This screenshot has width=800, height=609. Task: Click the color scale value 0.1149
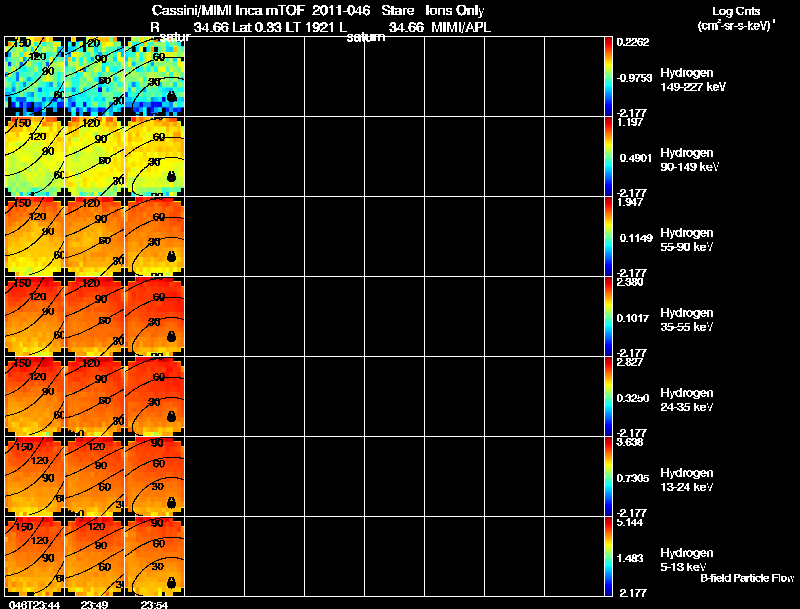636,238
